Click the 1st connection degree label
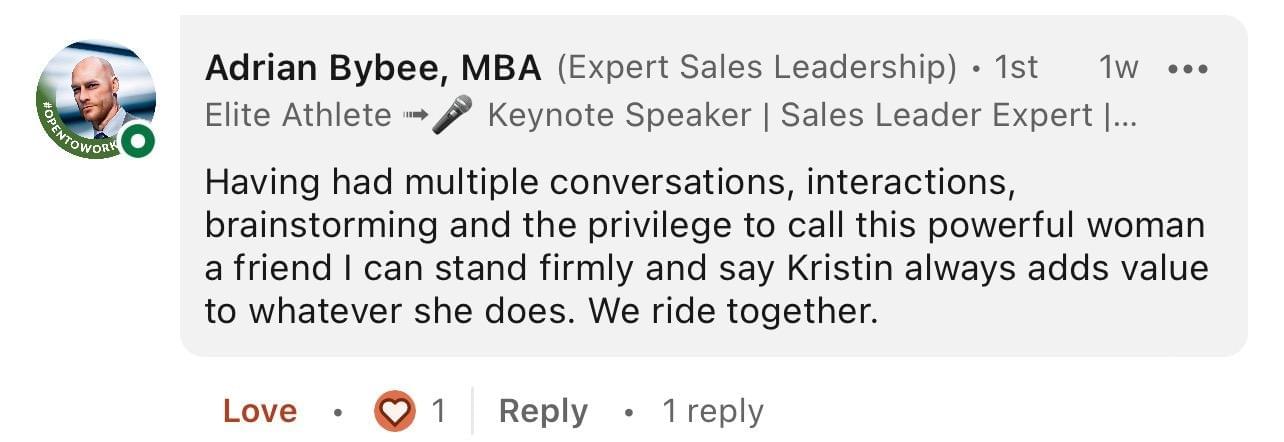The width and height of the screenshot is (1284, 442). (x=1016, y=69)
